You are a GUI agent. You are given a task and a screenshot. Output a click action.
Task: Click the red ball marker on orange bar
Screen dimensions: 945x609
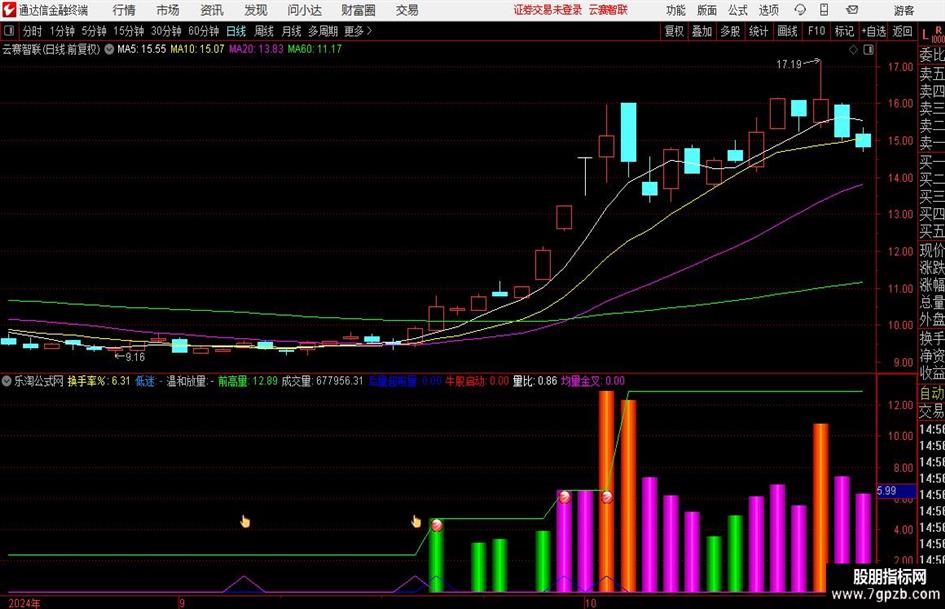(x=607, y=497)
